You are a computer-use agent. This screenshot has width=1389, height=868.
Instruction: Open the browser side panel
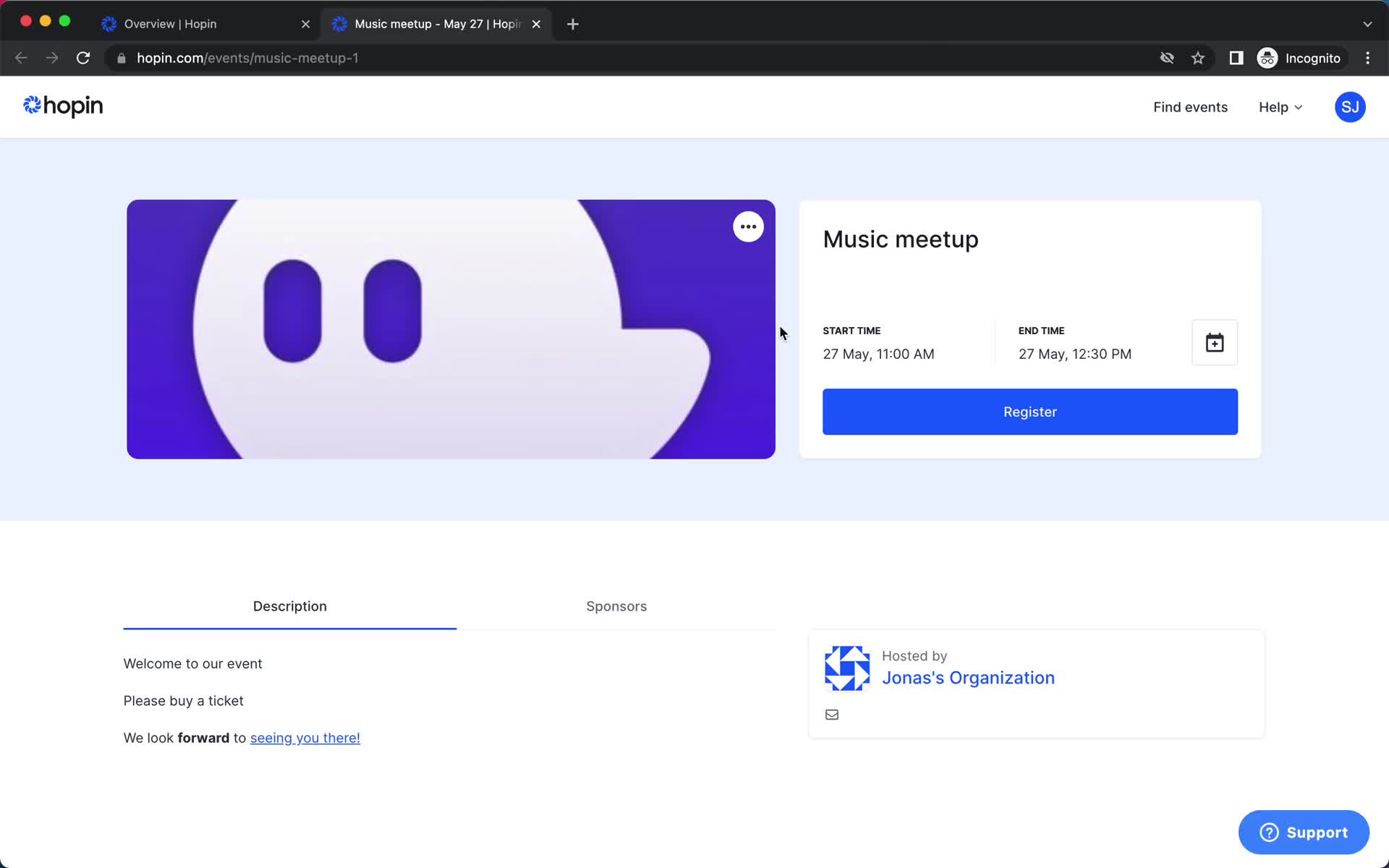pos(1236,58)
